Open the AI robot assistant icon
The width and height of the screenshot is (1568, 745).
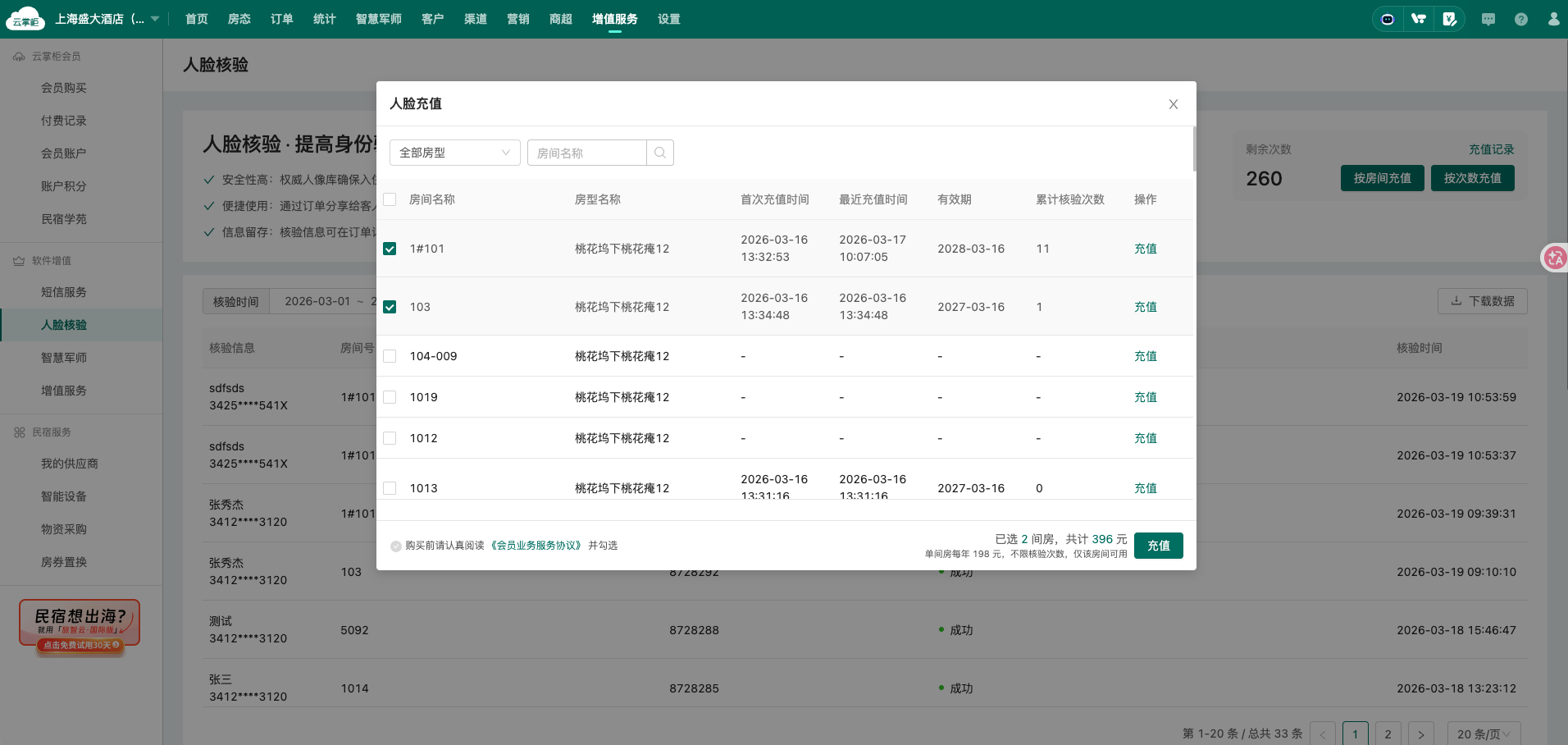[1388, 19]
